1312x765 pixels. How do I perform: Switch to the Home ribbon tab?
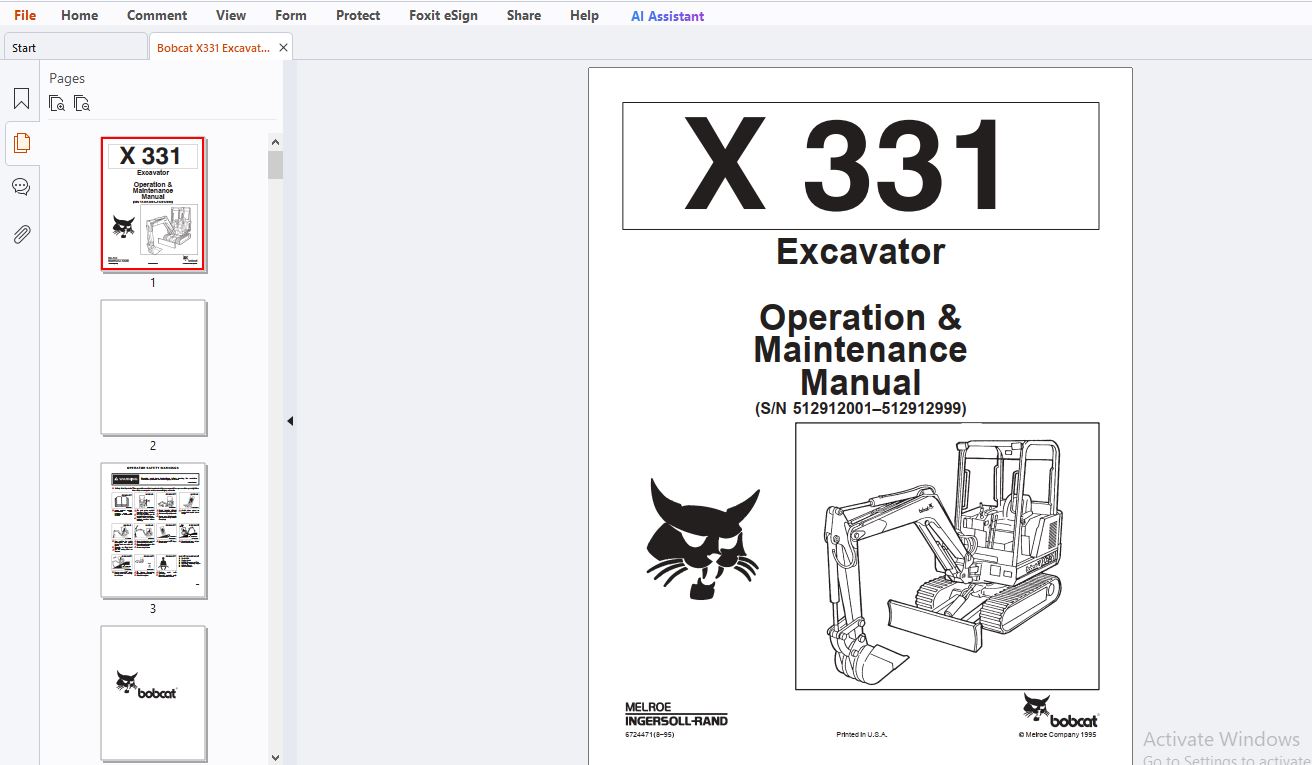click(79, 15)
